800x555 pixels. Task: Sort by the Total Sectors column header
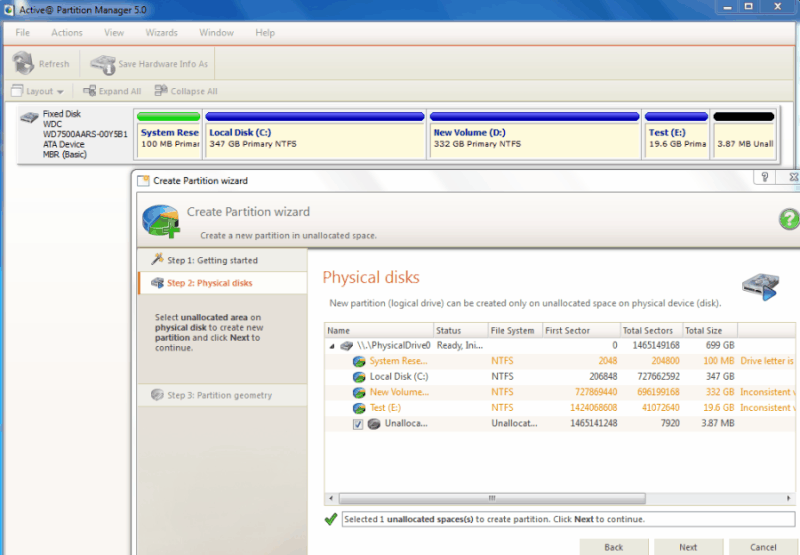[x=652, y=331]
